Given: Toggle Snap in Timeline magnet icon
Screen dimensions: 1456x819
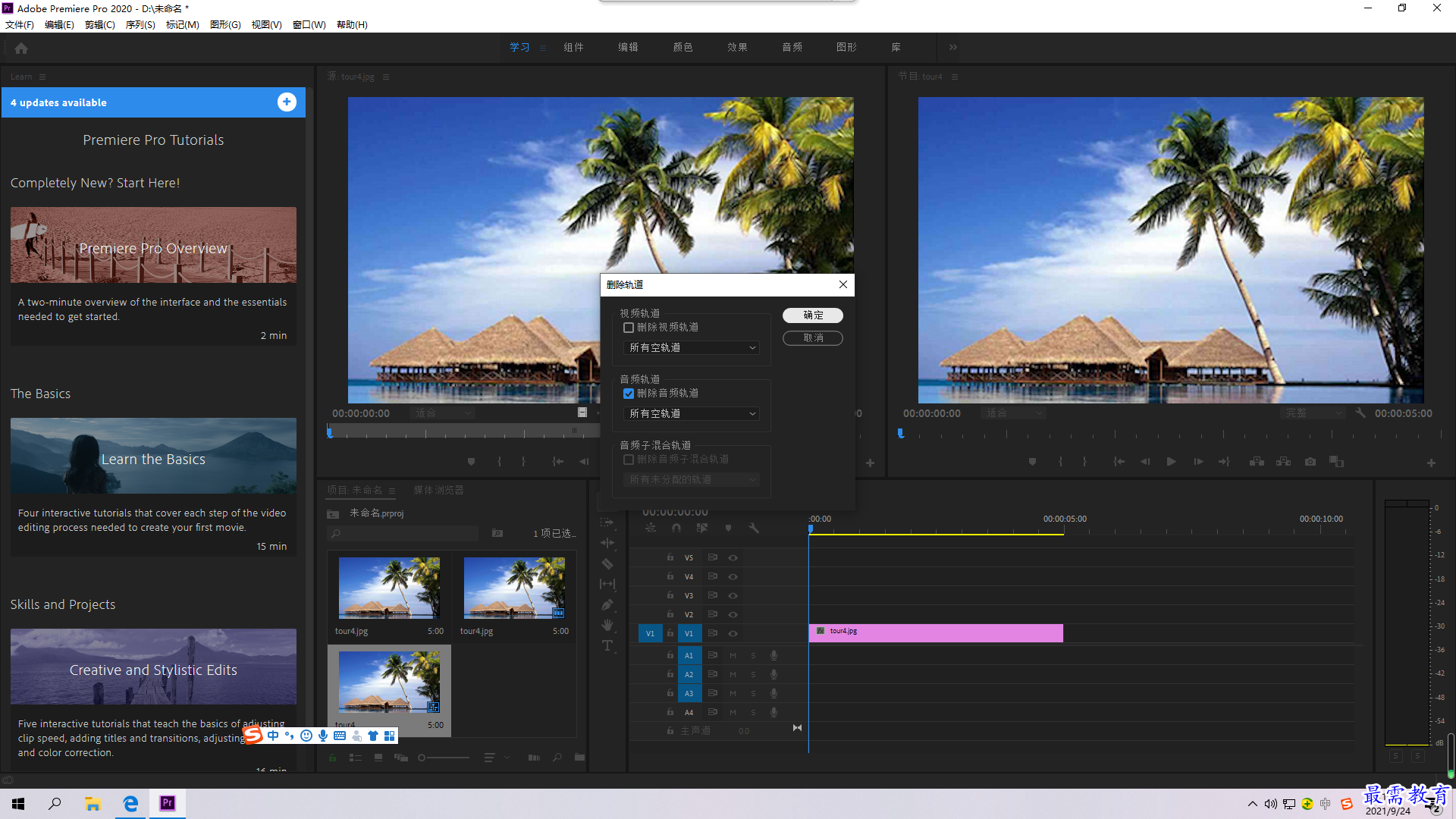Looking at the screenshot, I should [676, 528].
